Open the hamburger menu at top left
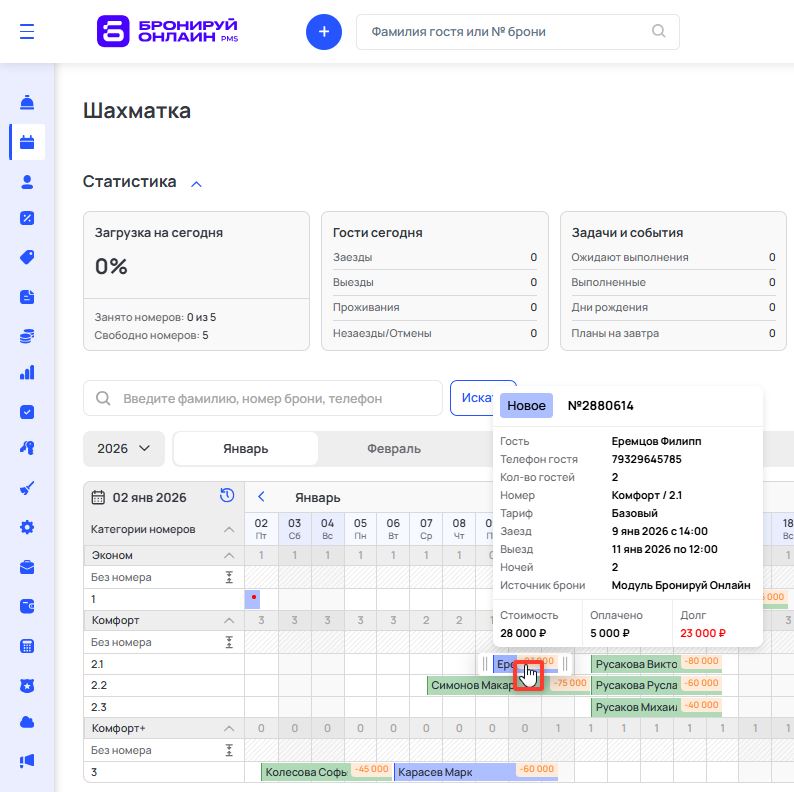 click(x=27, y=32)
